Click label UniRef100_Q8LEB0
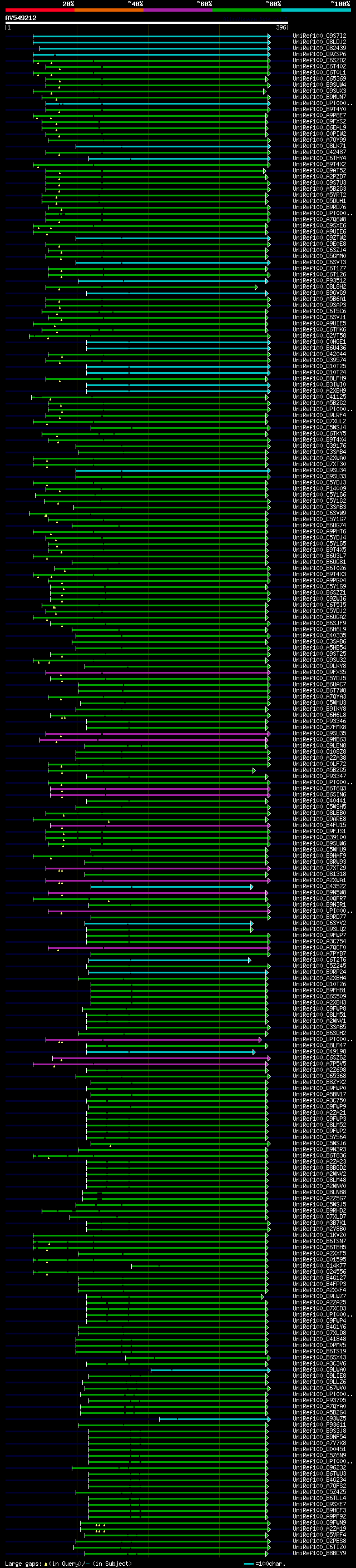The height and width of the screenshot is (1568, 356). coord(319,813)
